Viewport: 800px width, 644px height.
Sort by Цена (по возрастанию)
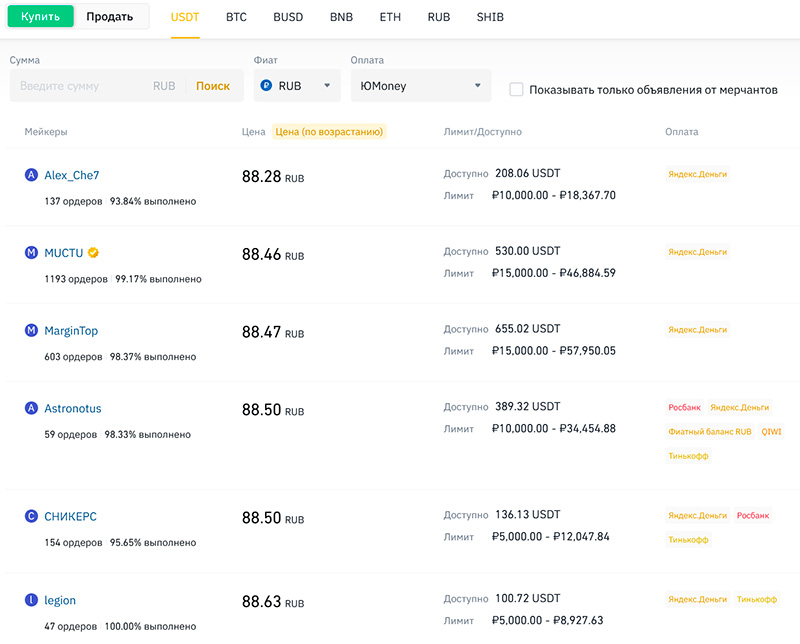(329, 132)
